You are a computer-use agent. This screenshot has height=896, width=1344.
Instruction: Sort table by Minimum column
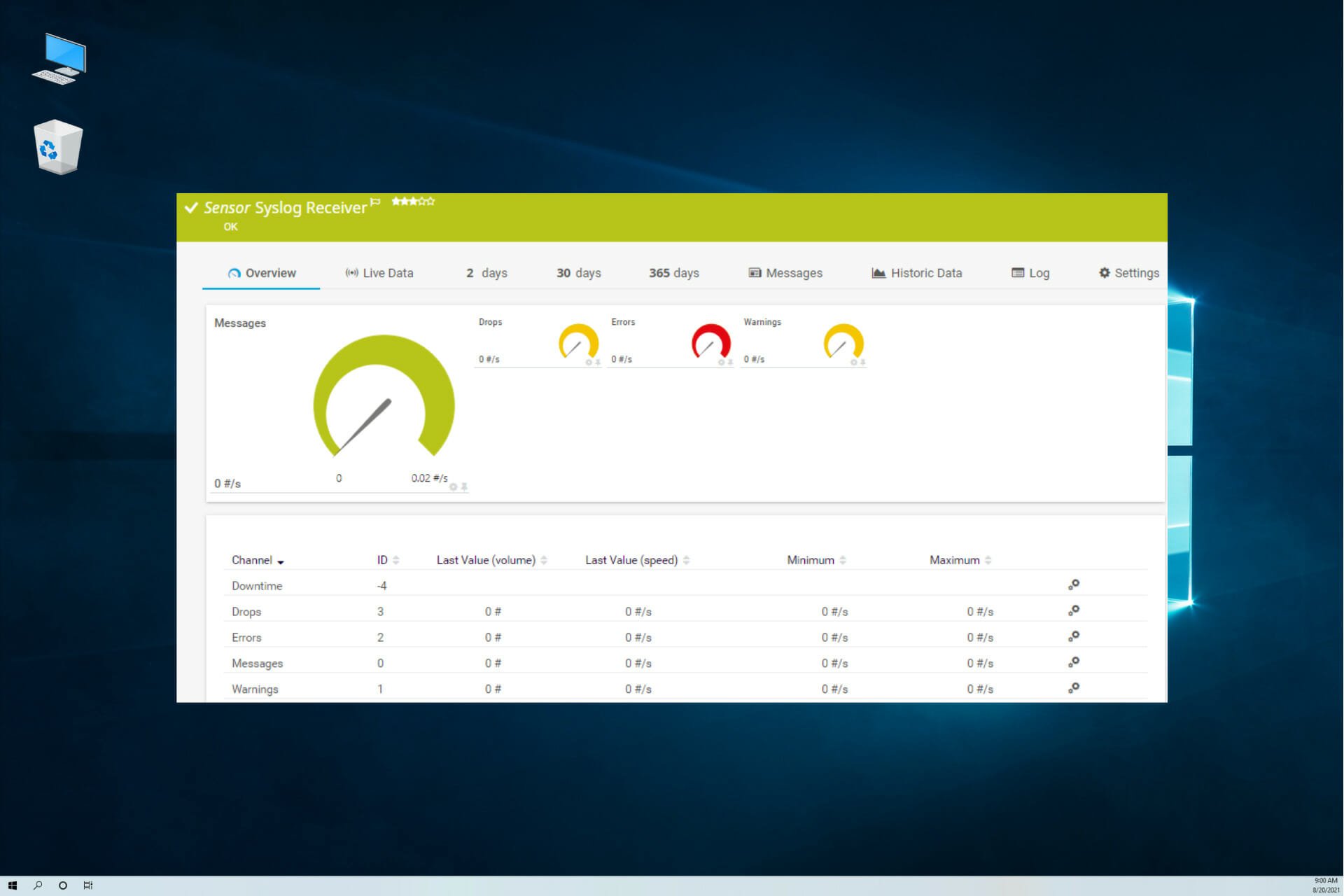pyautogui.click(x=817, y=560)
